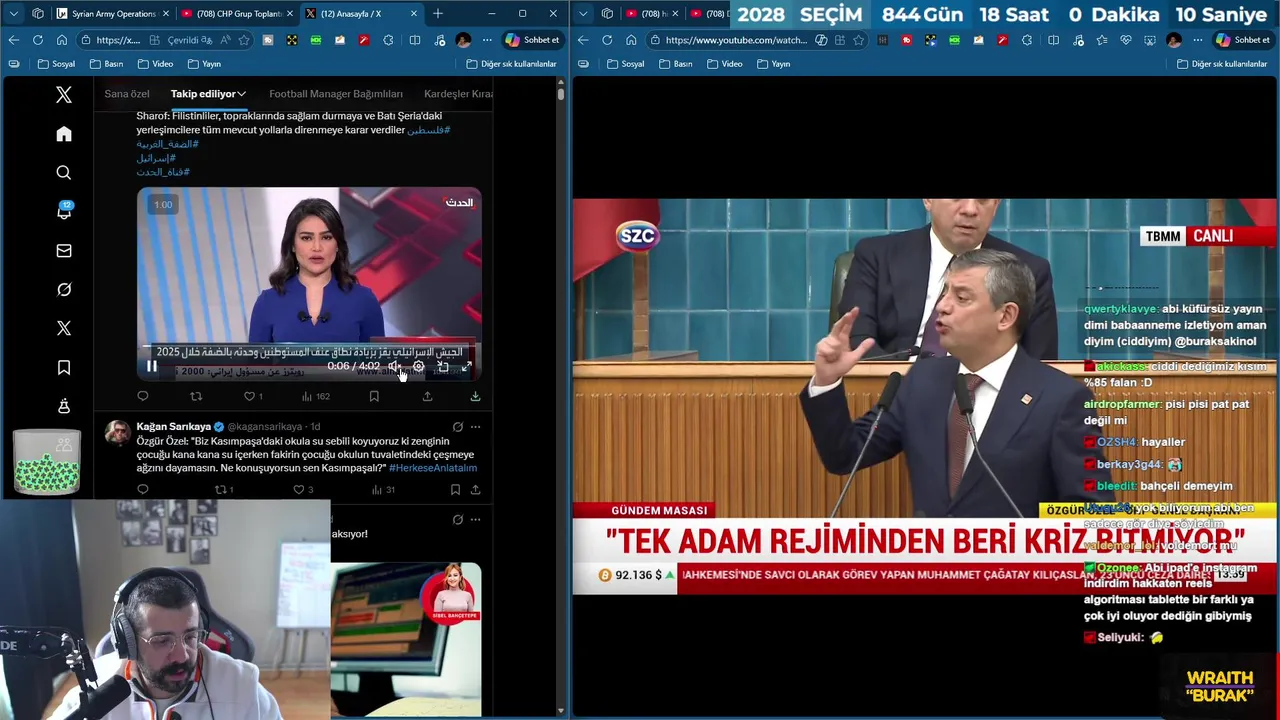The width and height of the screenshot is (1280, 720).
Task: Pause the tweet video
Action: (x=152, y=366)
